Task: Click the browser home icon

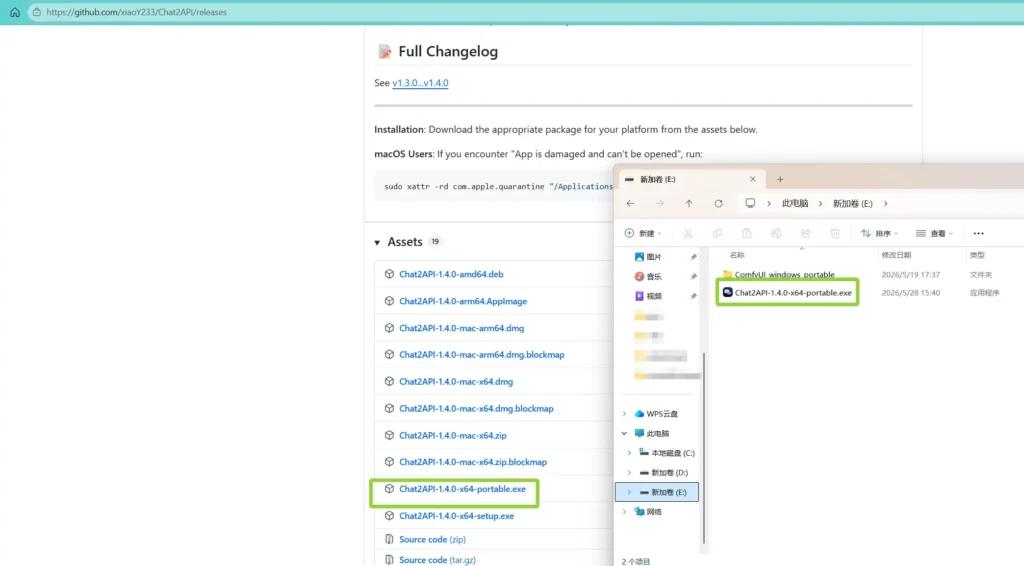Action: point(14,12)
